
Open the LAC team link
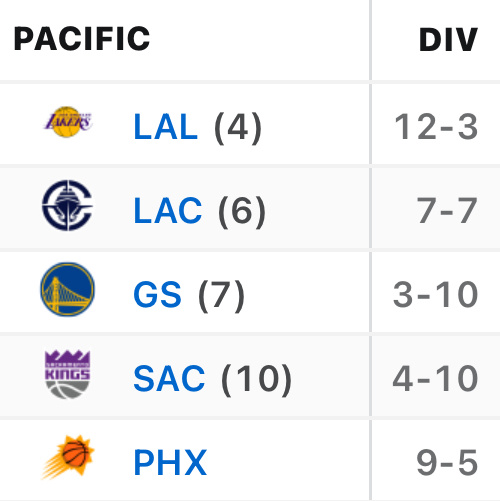[168, 211]
